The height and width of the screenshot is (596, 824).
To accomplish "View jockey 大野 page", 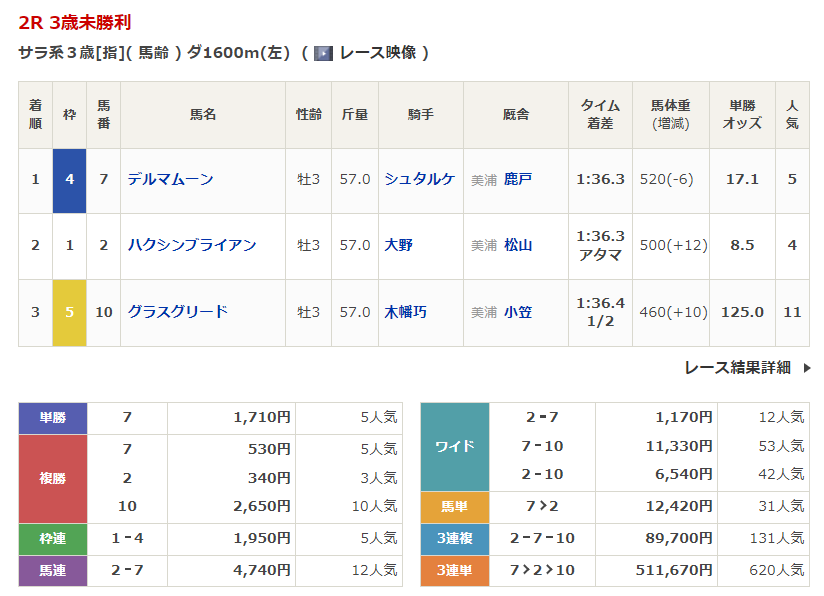I will [398, 245].
